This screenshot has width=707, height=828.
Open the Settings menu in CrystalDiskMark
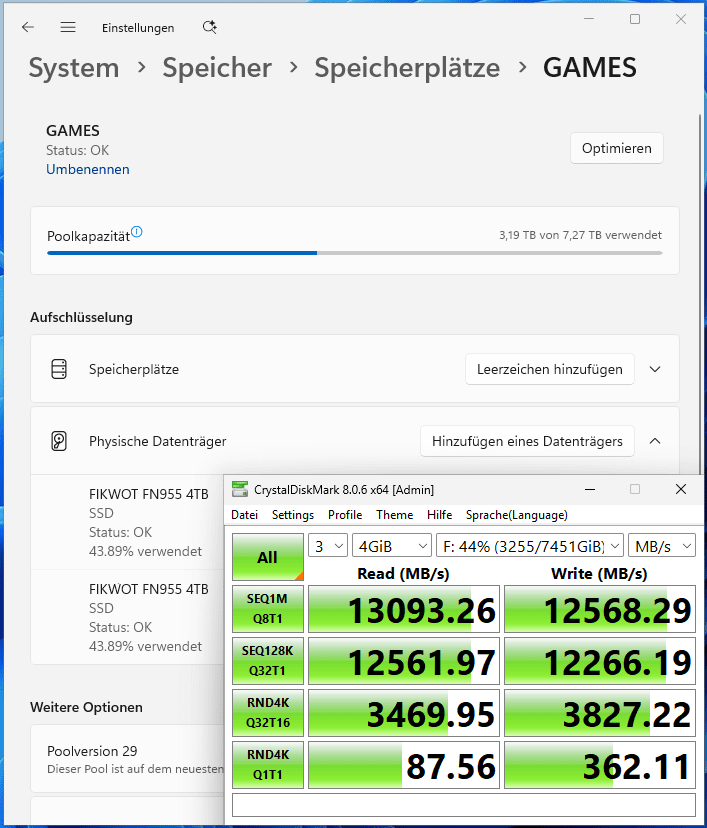pyautogui.click(x=293, y=515)
